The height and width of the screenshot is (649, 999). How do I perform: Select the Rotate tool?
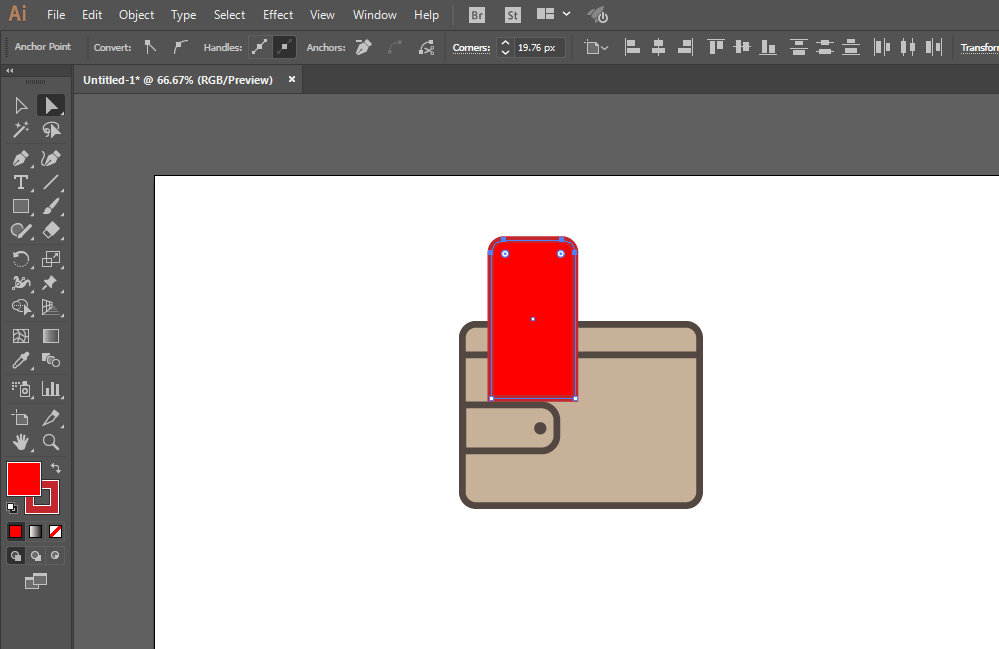[x=20, y=260]
